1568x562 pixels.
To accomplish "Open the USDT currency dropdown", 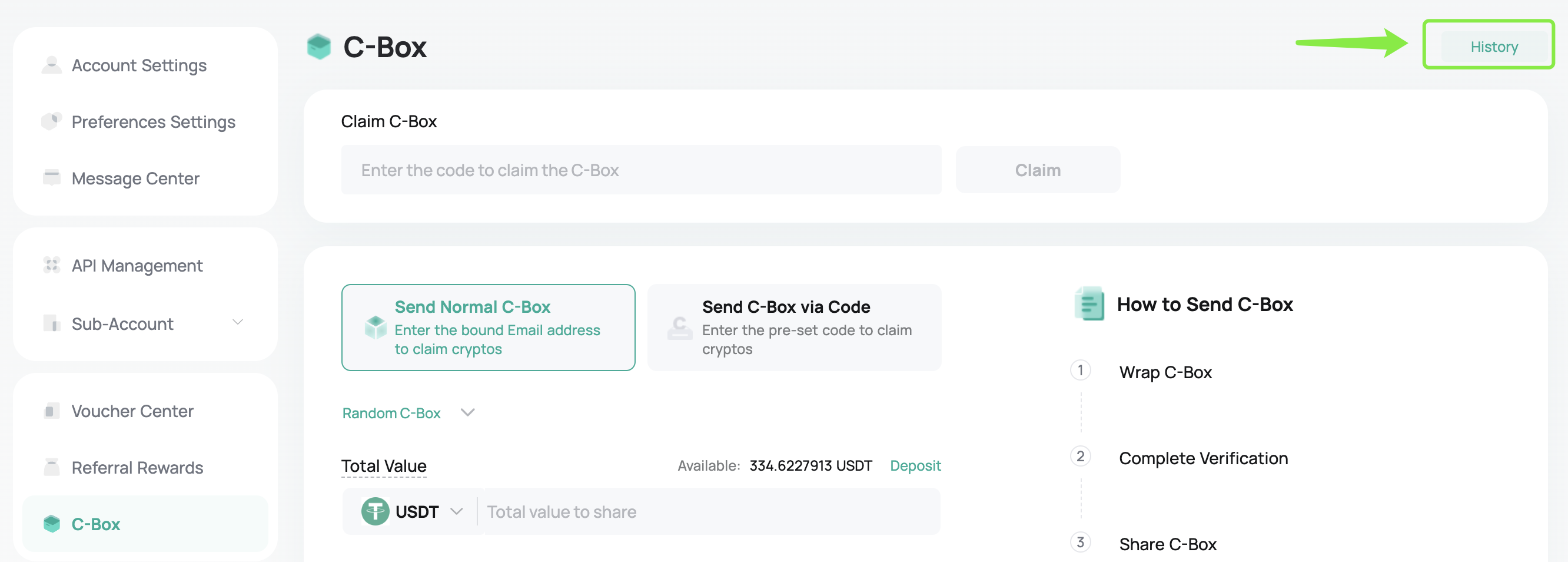I will (413, 511).
